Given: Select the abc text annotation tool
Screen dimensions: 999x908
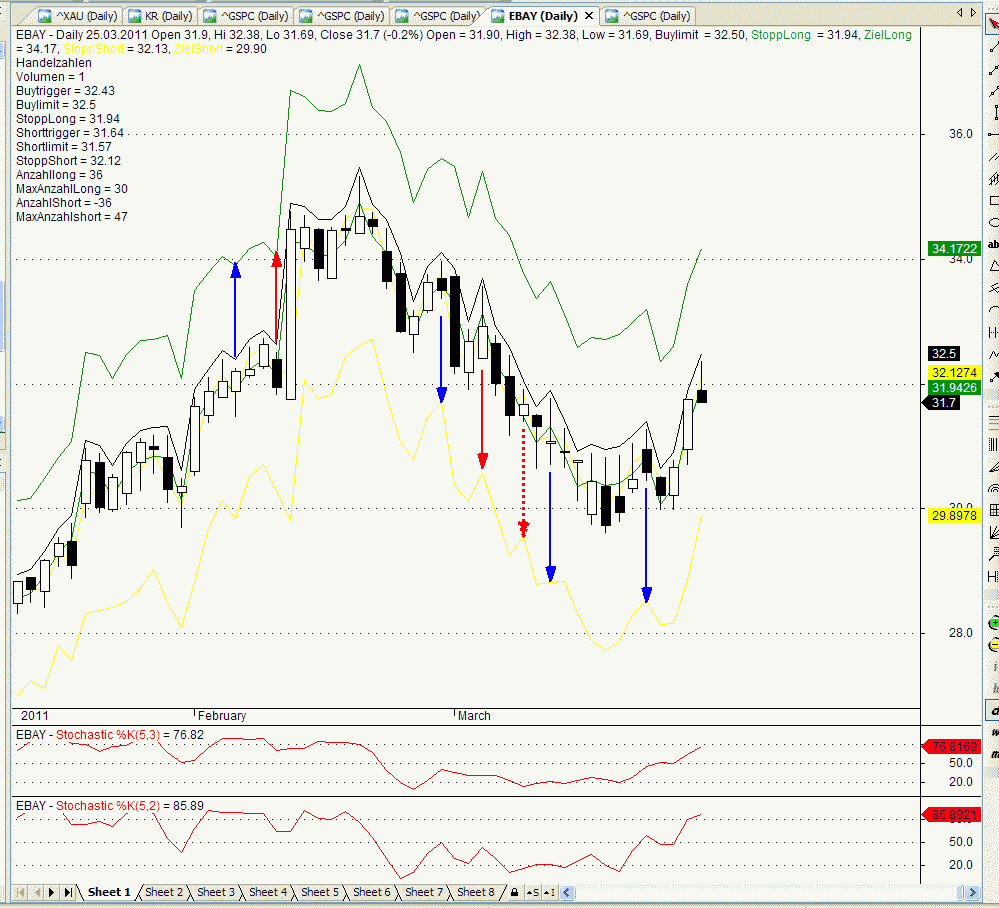Looking at the screenshot, I should [993, 244].
